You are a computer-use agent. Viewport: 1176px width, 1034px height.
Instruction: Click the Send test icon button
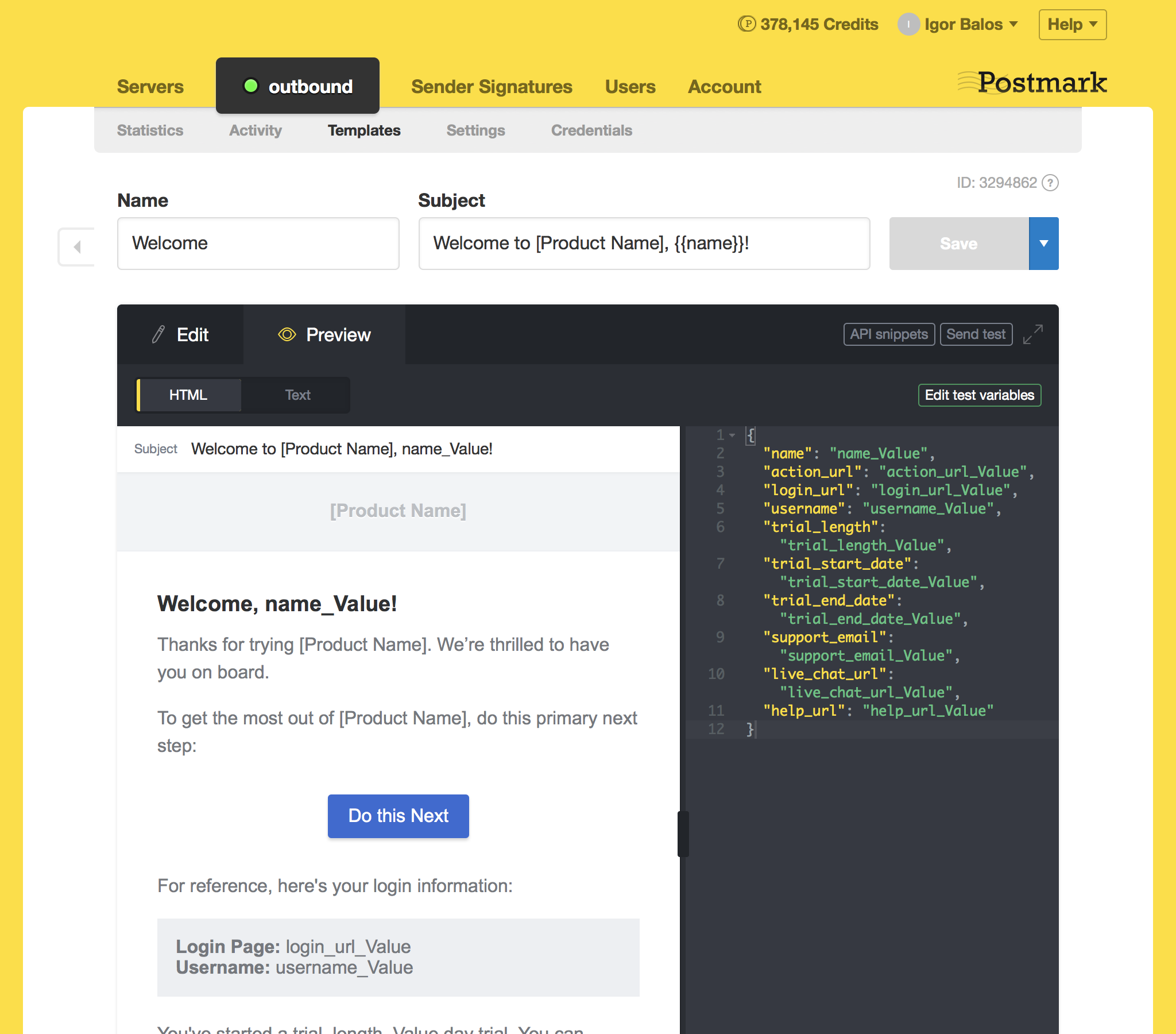coord(975,333)
